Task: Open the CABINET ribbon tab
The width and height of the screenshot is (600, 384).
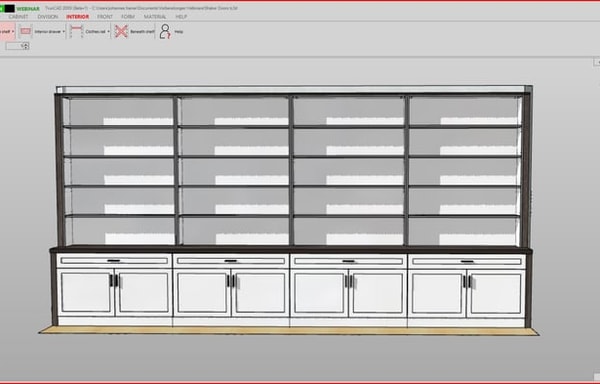Action: pos(18,17)
